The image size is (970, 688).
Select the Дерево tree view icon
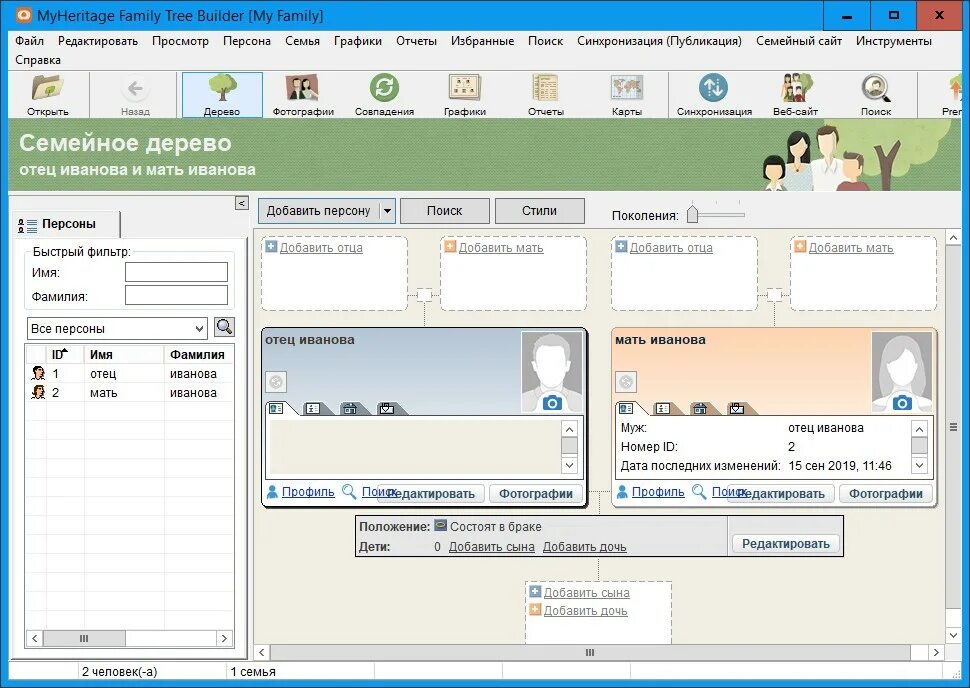point(222,95)
